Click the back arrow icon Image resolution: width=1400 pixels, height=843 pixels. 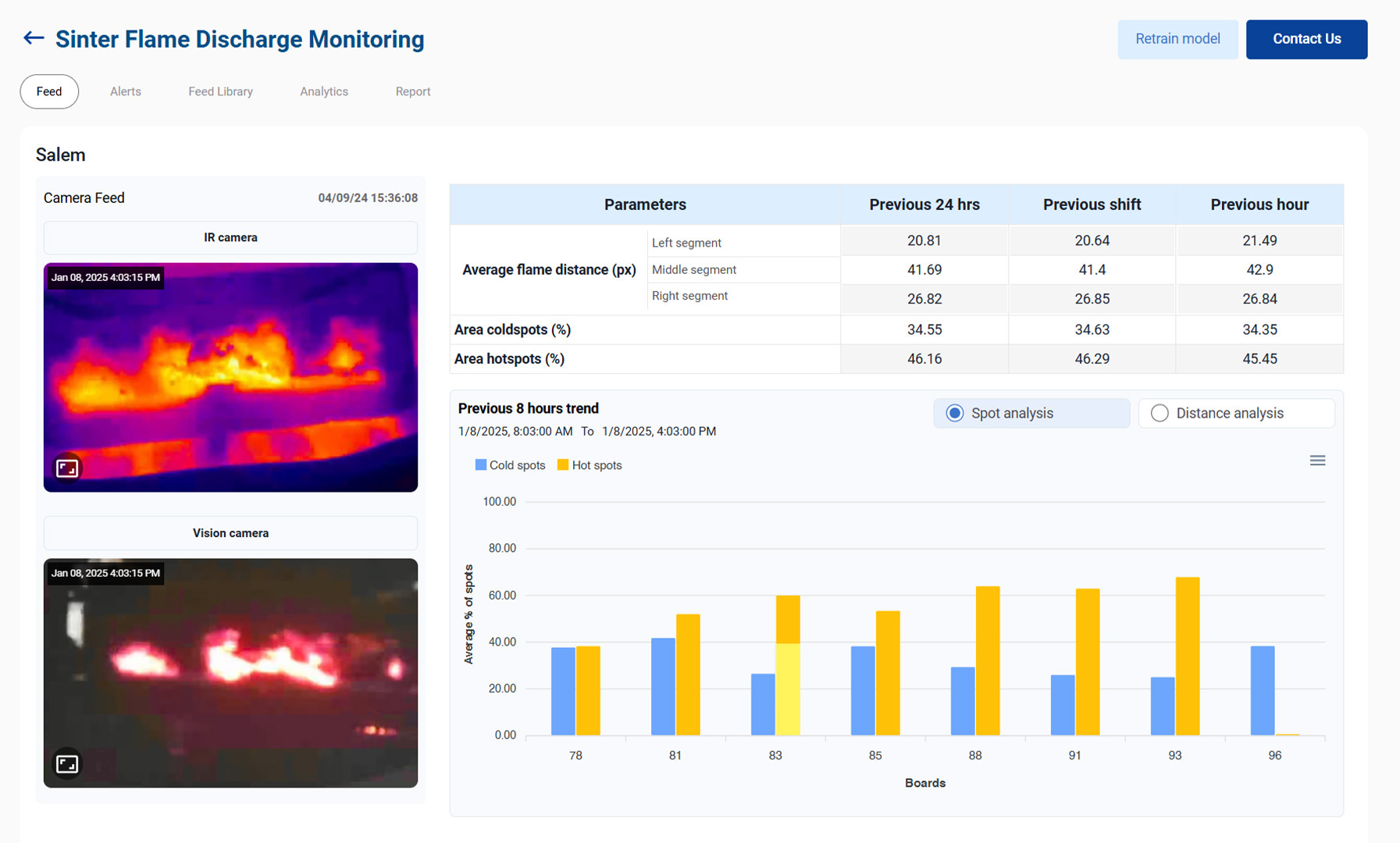33,37
